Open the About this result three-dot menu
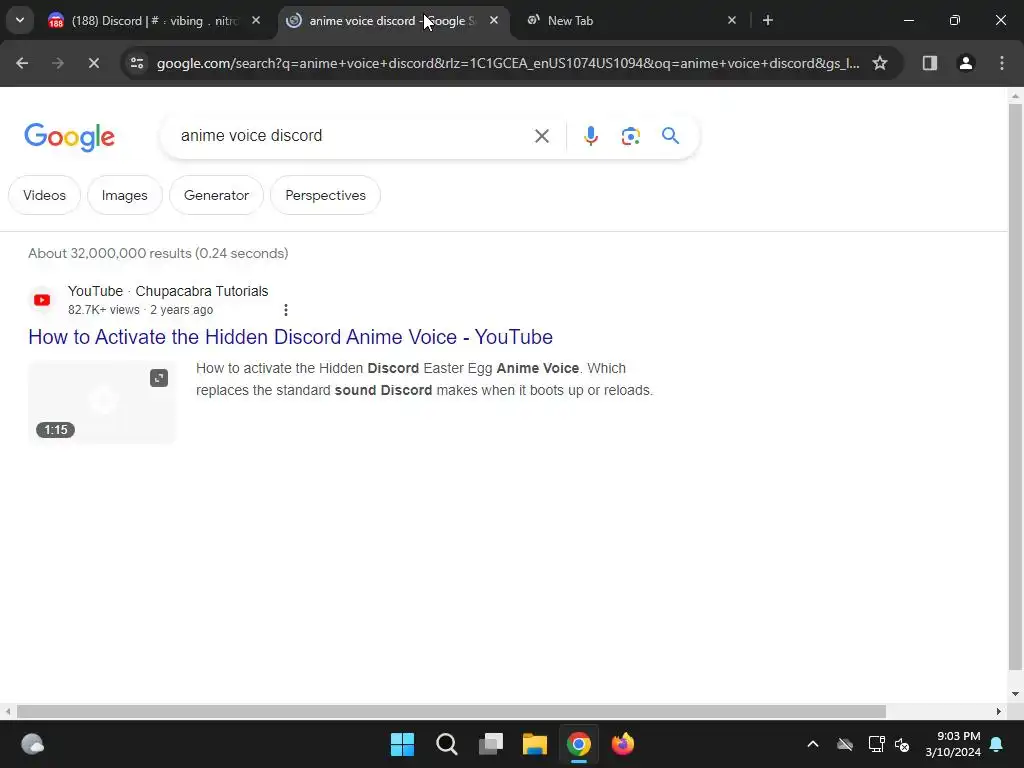This screenshot has width=1024, height=768. (285, 310)
